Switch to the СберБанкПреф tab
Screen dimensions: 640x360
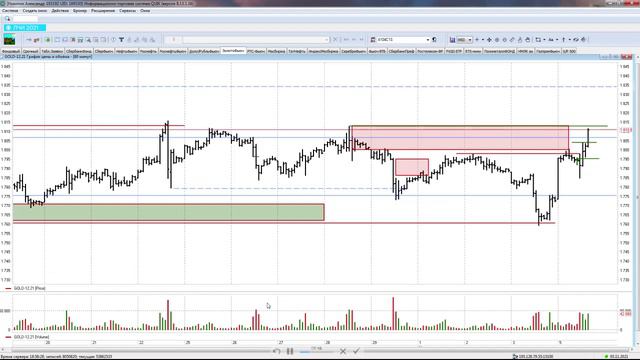tap(401, 51)
